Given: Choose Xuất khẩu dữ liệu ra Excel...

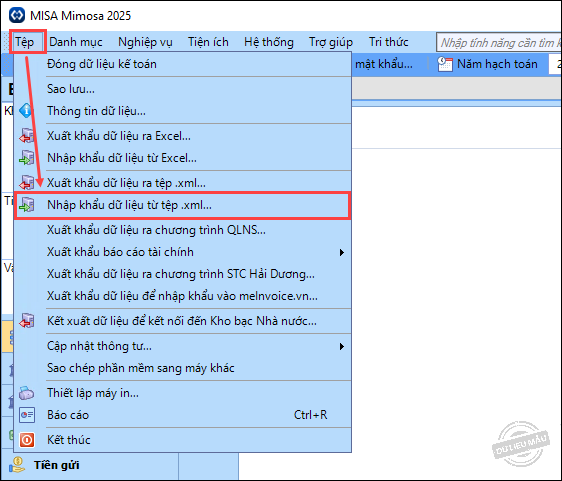Looking at the screenshot, I should [182, 136].
